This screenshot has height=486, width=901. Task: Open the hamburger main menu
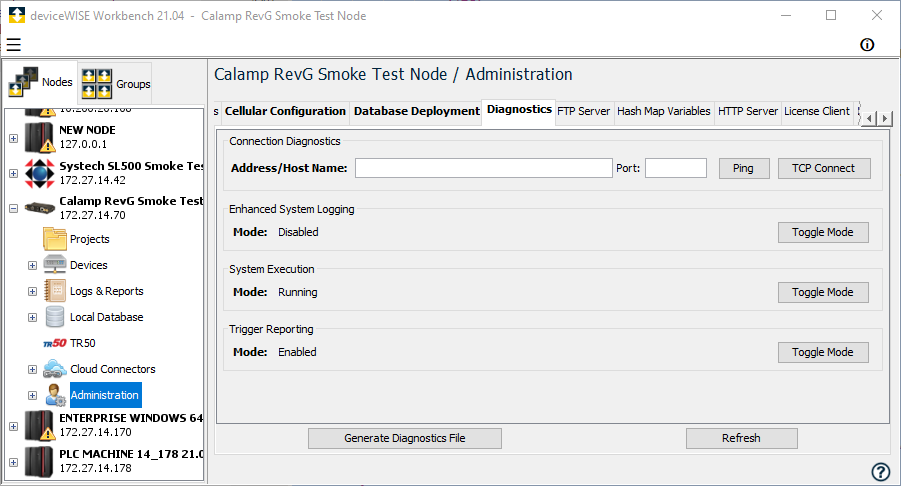13,45
